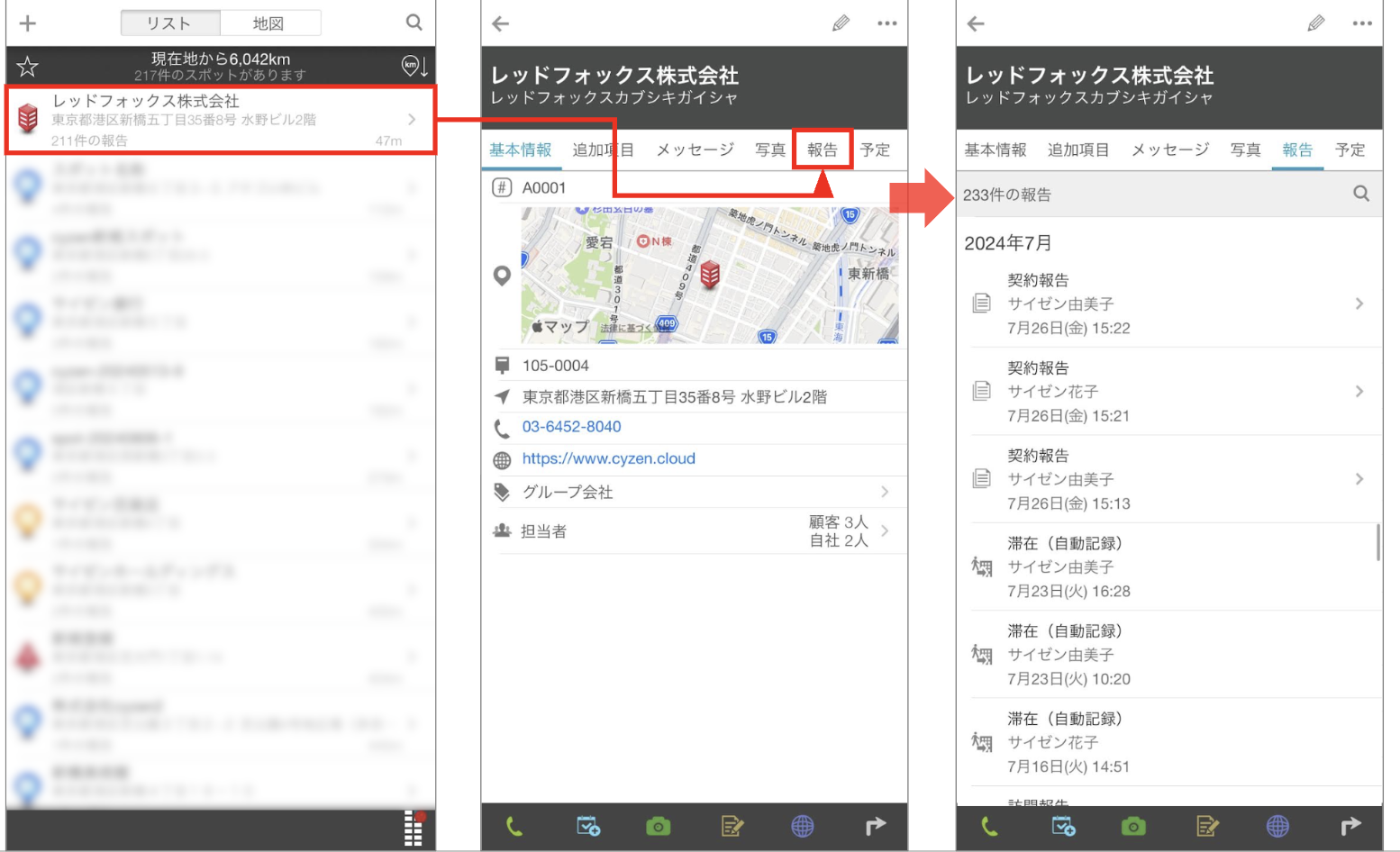Select the 追加項目 tab on middle screen
Screen dimensions: 1400x852
604,150
